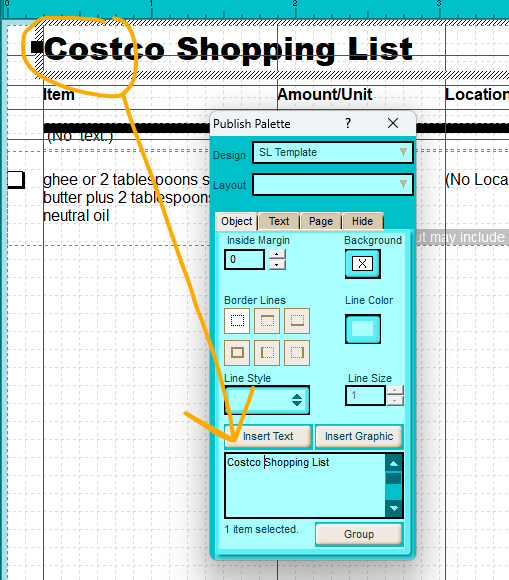Open the empty Layout dropdown

click(333, 184)
